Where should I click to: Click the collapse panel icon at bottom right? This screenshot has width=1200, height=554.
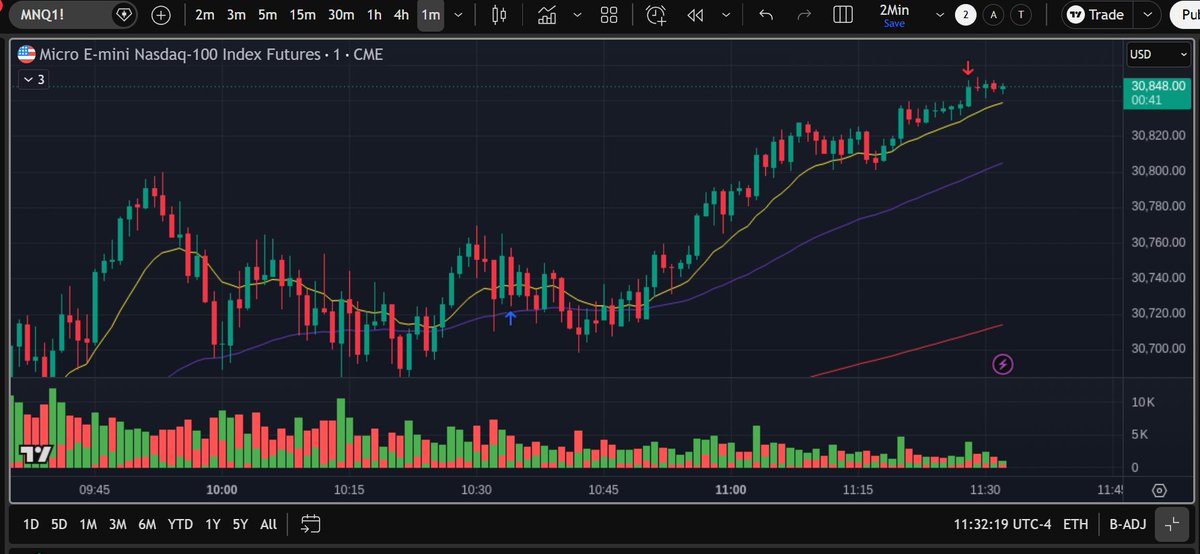point(1171,524)
